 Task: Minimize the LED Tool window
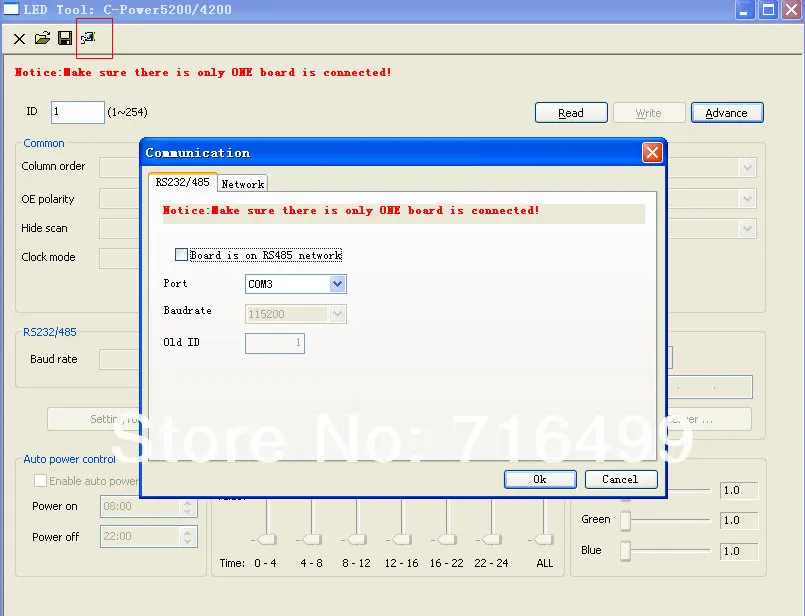pos(744,10)
